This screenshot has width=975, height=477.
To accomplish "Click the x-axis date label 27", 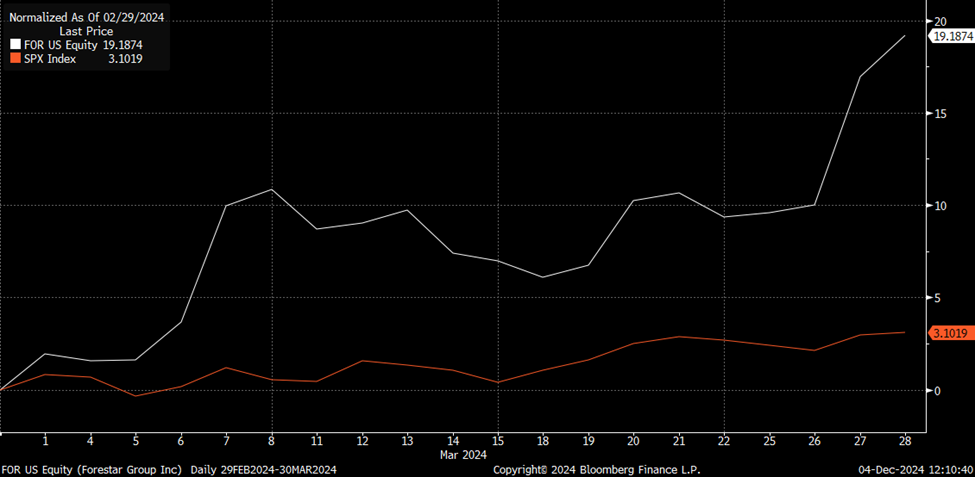I will [859, 440].
